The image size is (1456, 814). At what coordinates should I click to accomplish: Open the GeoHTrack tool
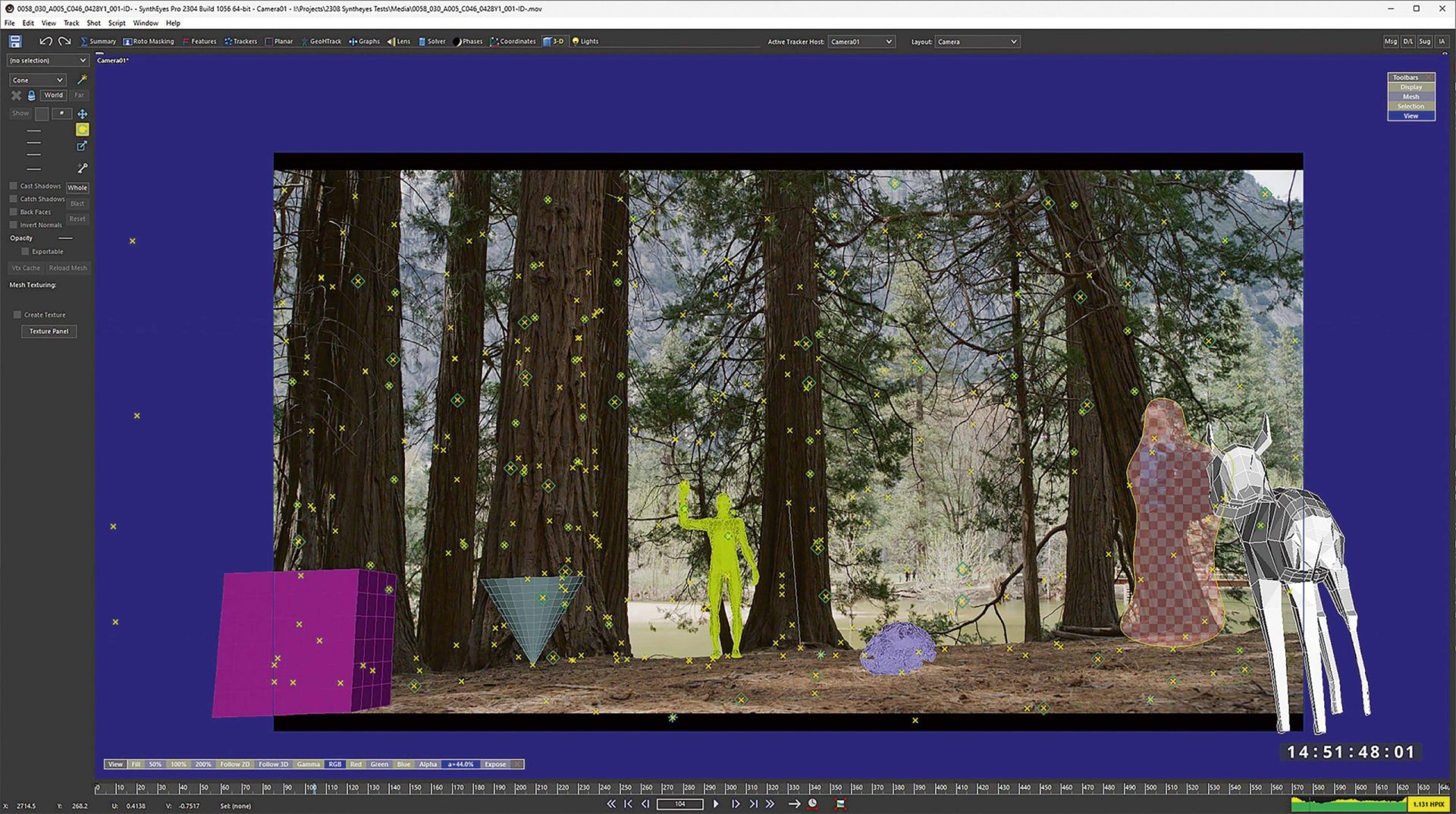[x=322, y=41]
